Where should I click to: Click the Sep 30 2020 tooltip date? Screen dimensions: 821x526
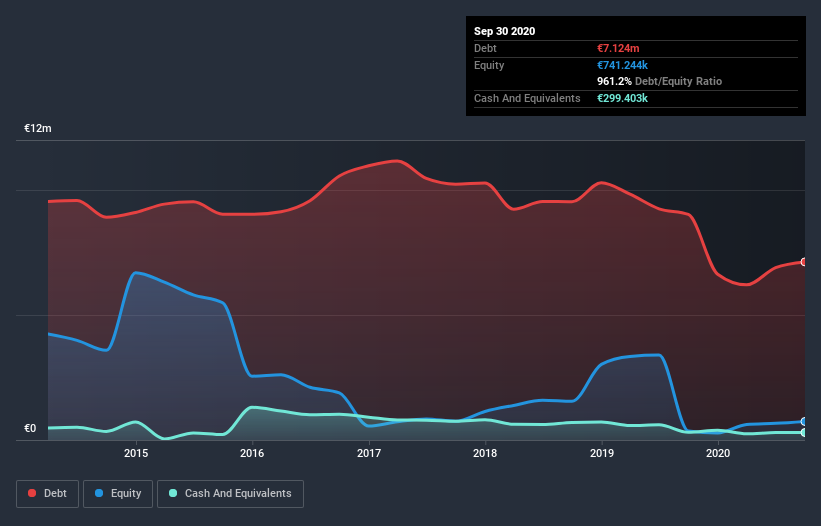coord(504,31)
